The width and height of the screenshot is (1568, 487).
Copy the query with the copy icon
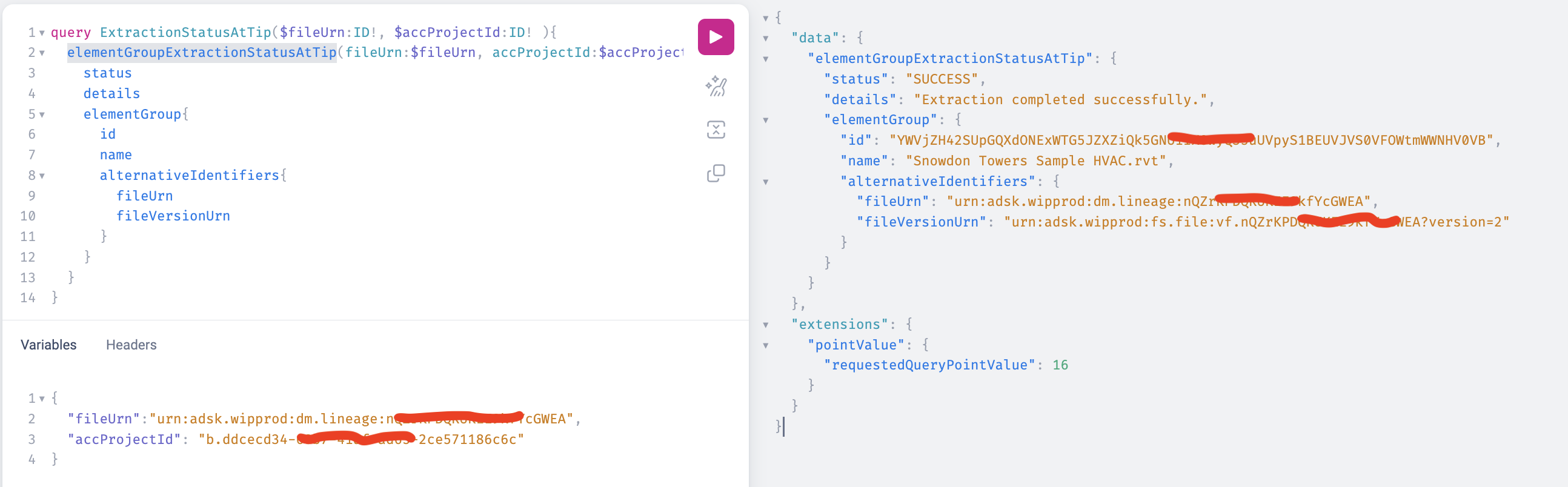pos(716,173)
